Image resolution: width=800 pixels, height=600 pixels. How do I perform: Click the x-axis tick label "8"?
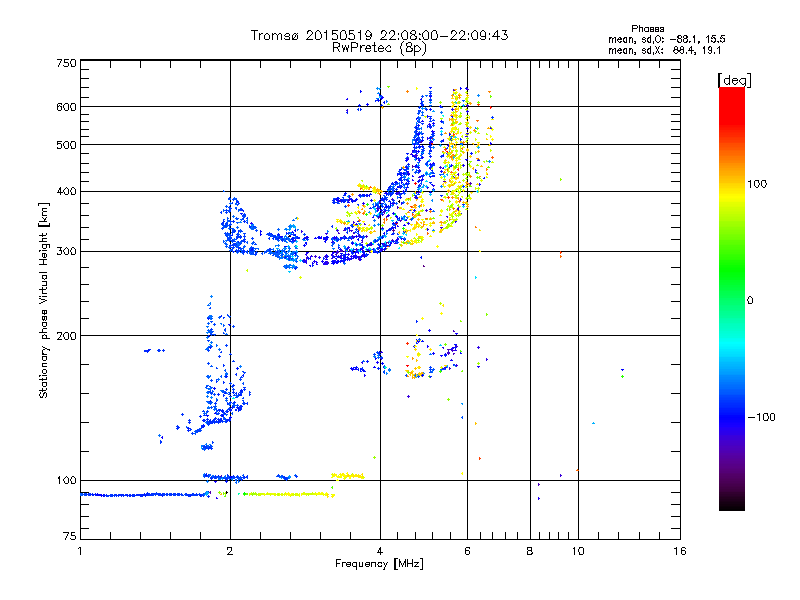[530, 551]
